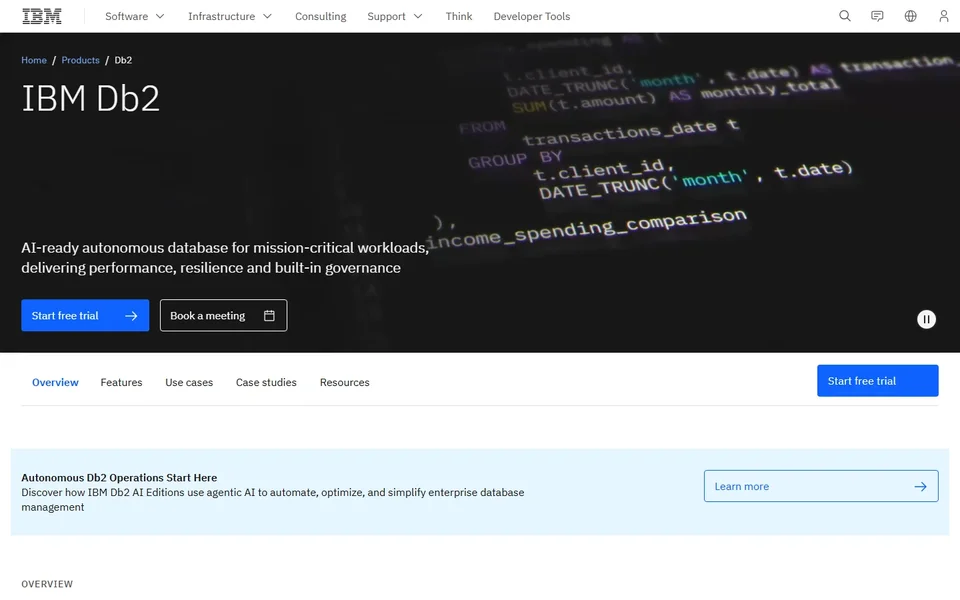This screenshot has height=600, width=960.
Task: Open the search icon in header
Action: click(x=844, y=16)
